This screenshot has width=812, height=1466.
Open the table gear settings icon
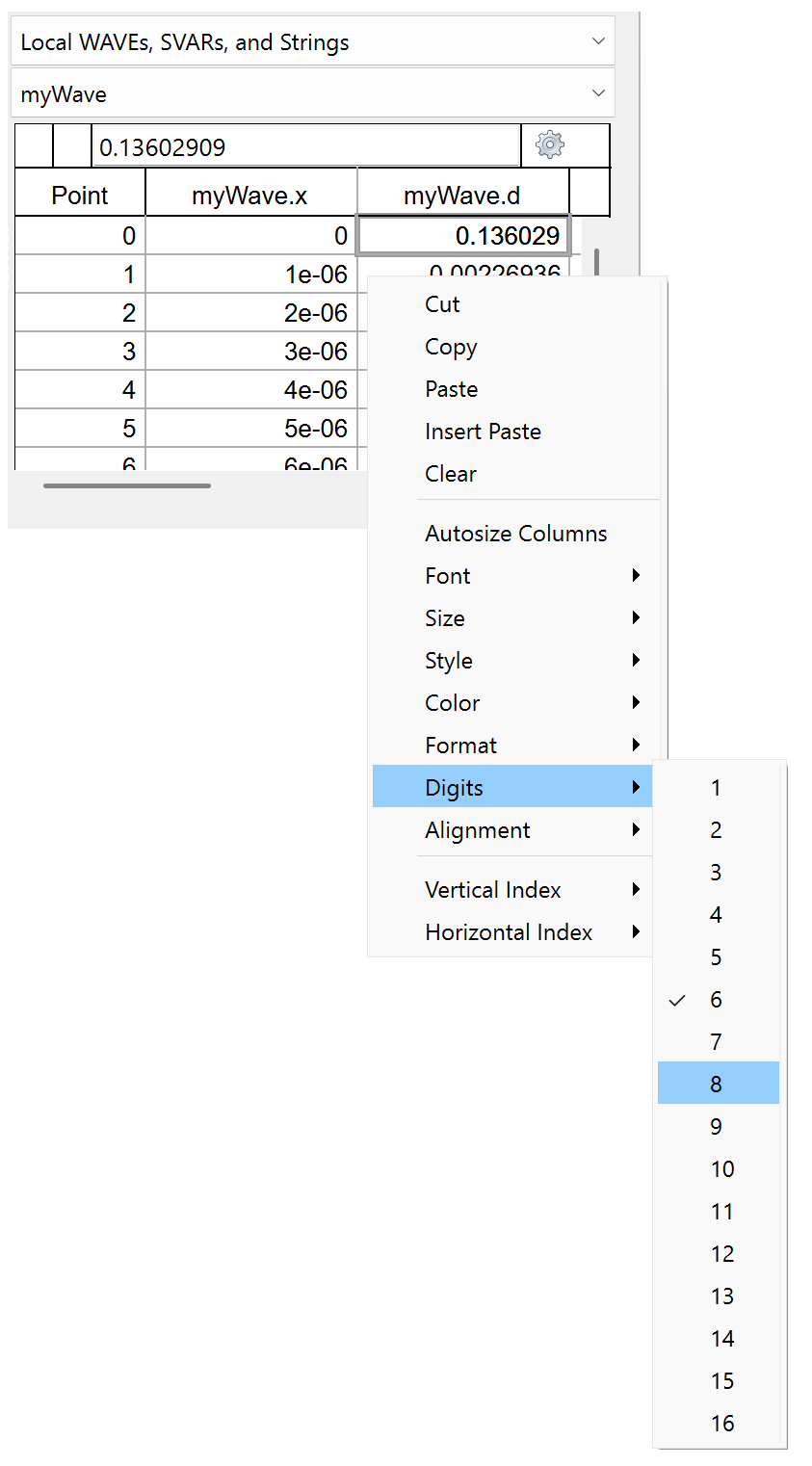(549, 145)
